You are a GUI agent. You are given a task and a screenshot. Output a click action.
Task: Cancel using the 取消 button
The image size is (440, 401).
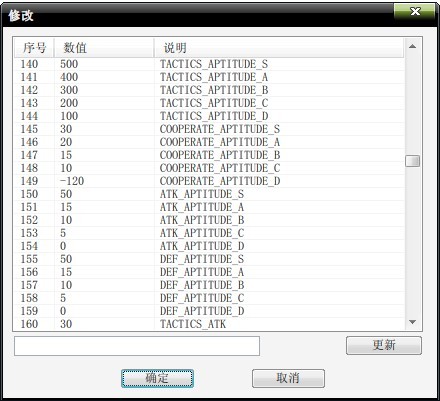pyautogui.click(x=288, y=378)
